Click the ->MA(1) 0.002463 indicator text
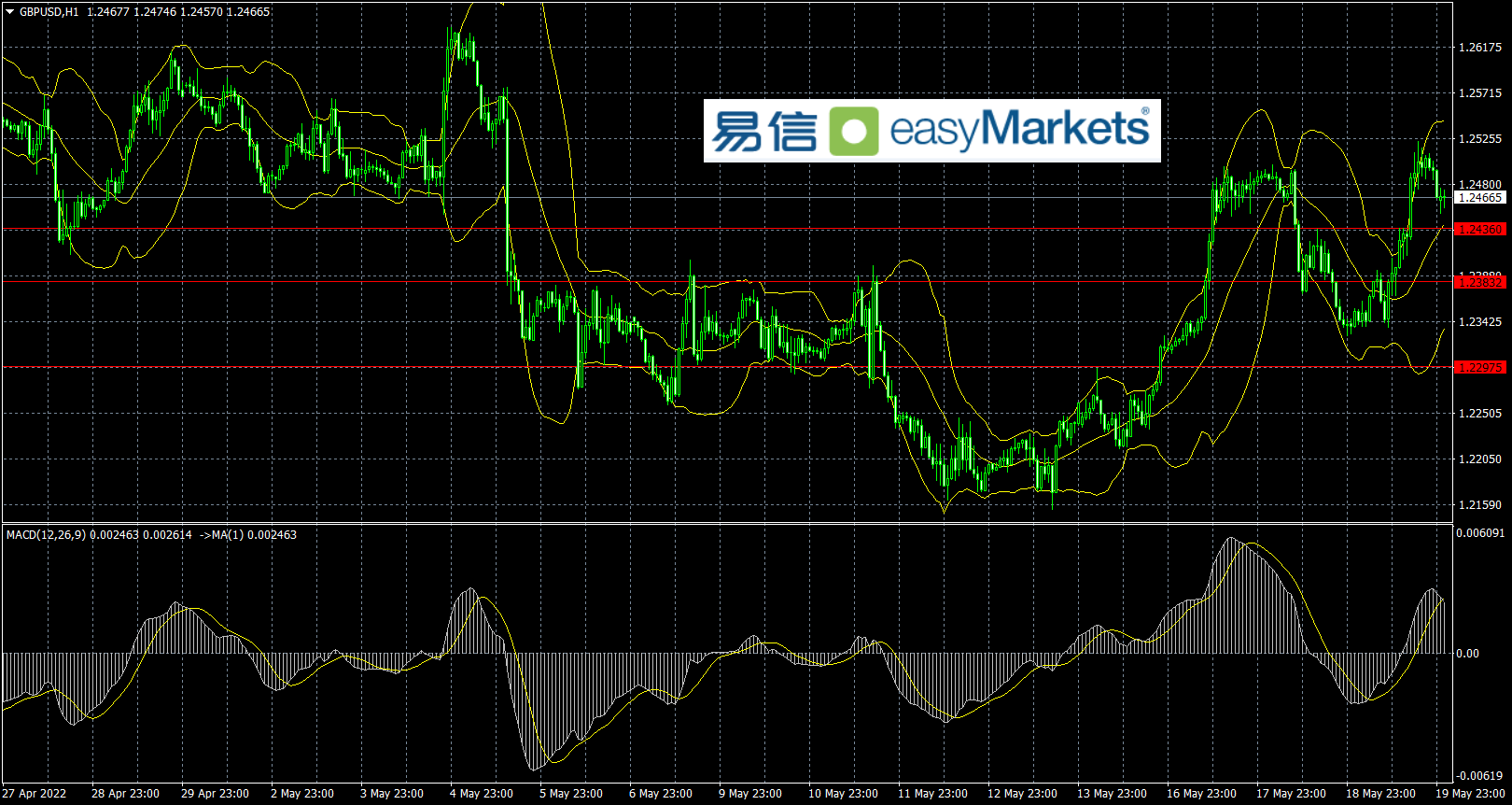The width and height of the screenshot is (1512, 805). point(248,535)
